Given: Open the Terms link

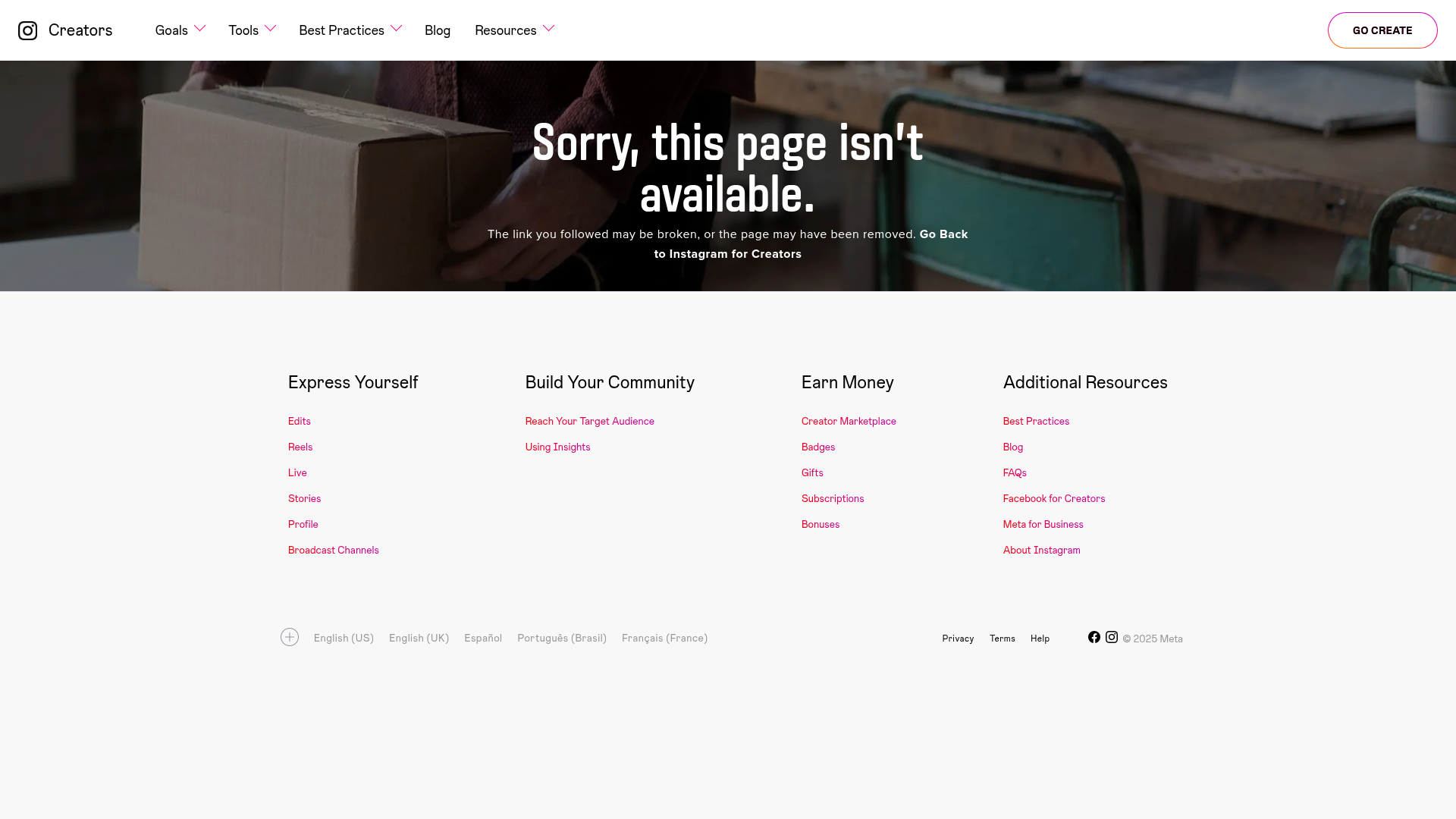Looking at the screenshot, I should (x=1003, y=639).
